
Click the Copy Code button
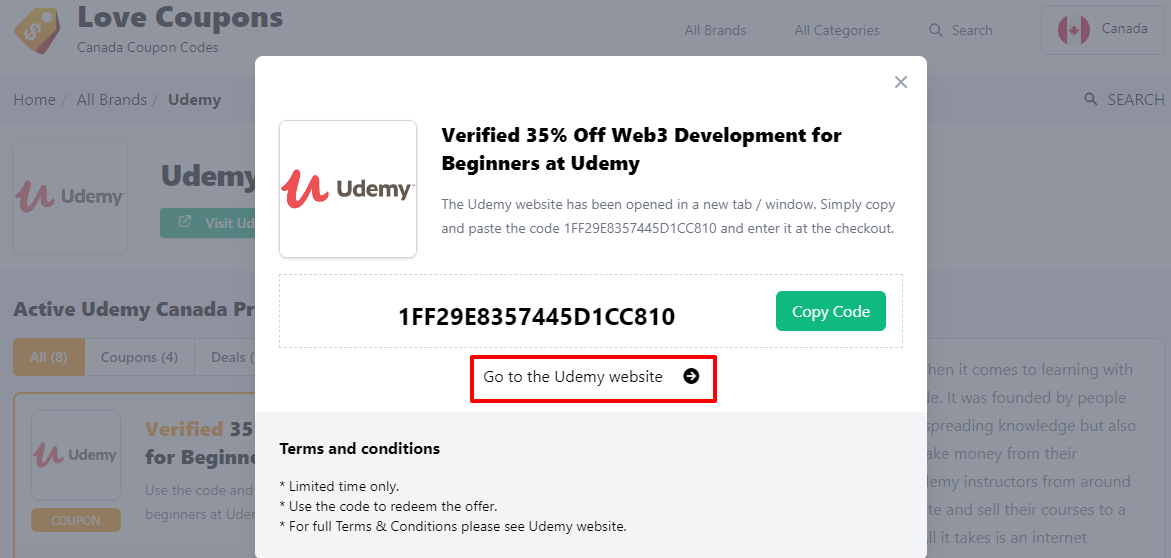coord(830,311)
